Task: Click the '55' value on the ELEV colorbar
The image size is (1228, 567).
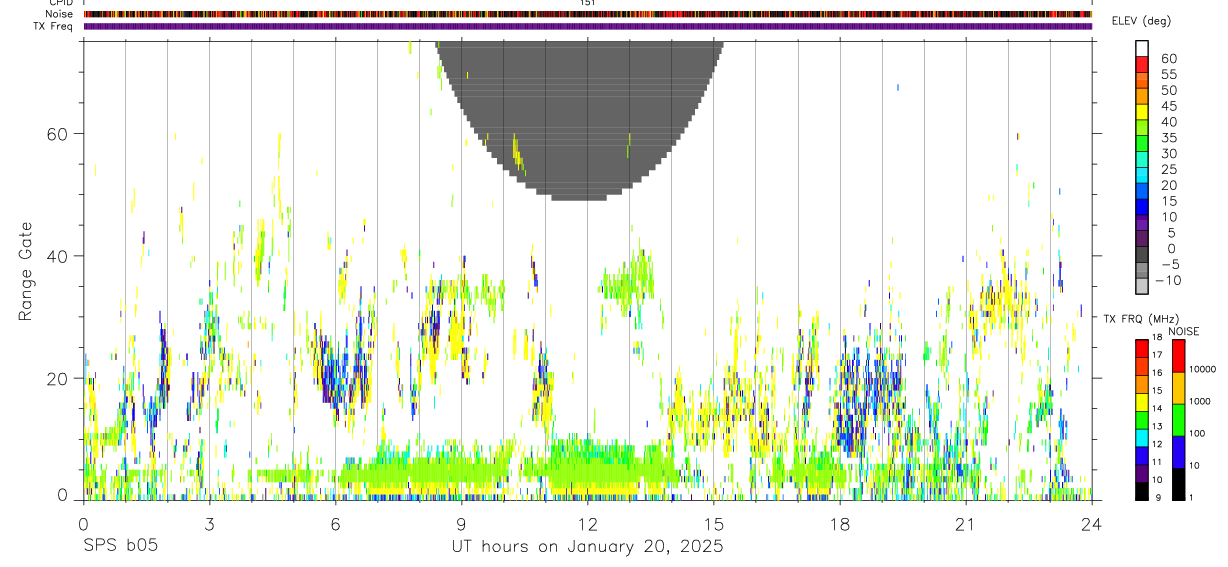Action: (x=1169, y=74)
